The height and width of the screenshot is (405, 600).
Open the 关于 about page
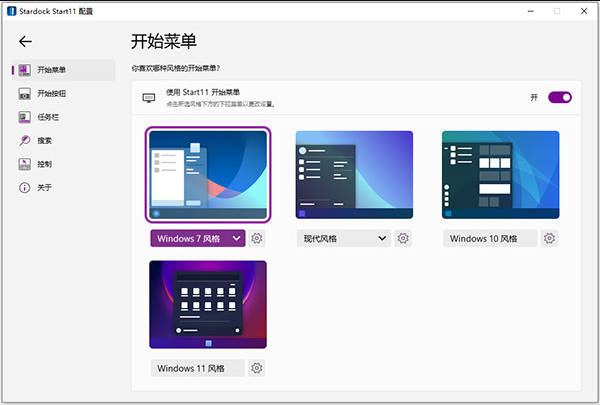coord(44,187)
